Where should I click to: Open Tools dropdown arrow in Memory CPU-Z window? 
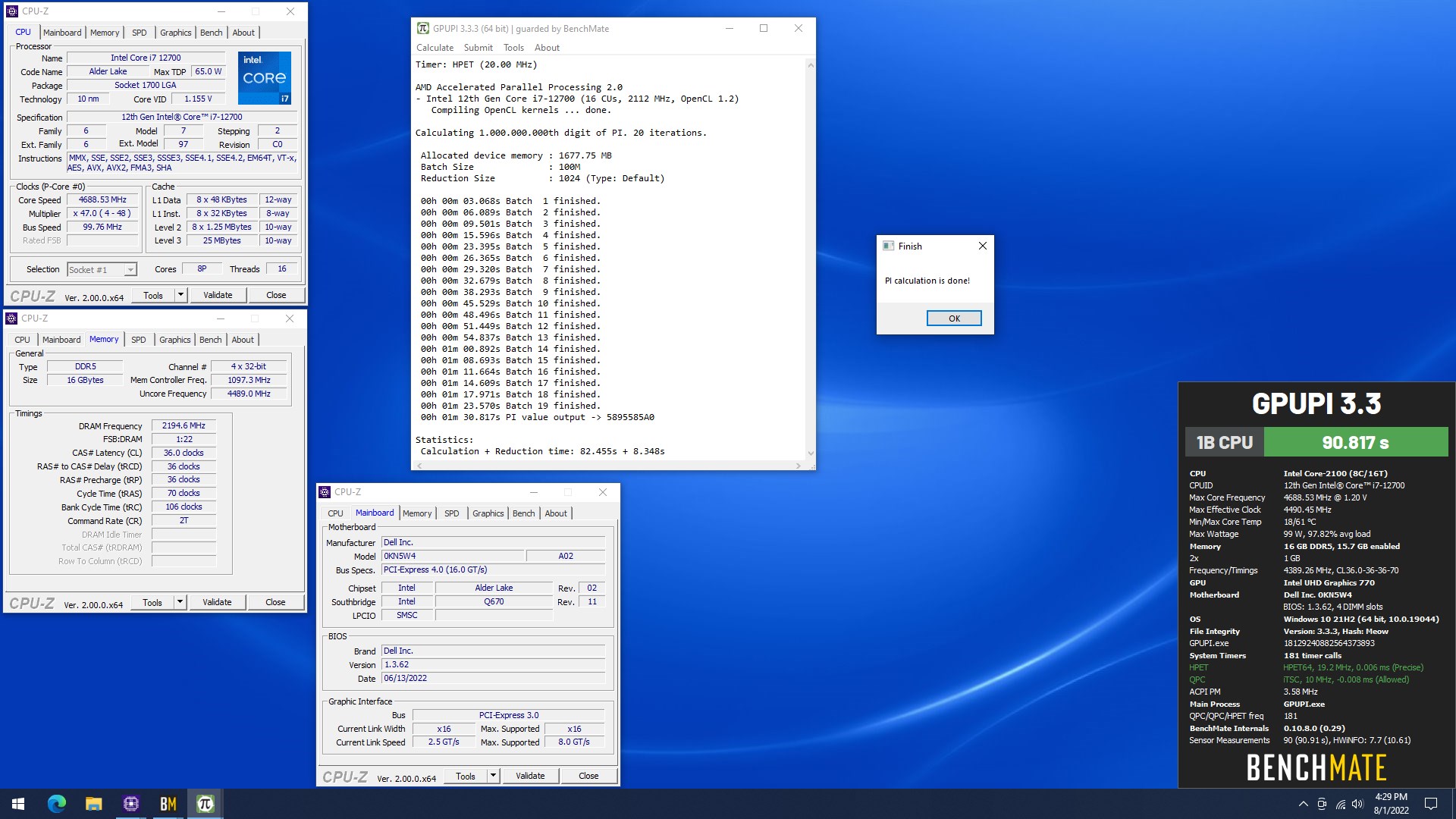coord(180,602)
